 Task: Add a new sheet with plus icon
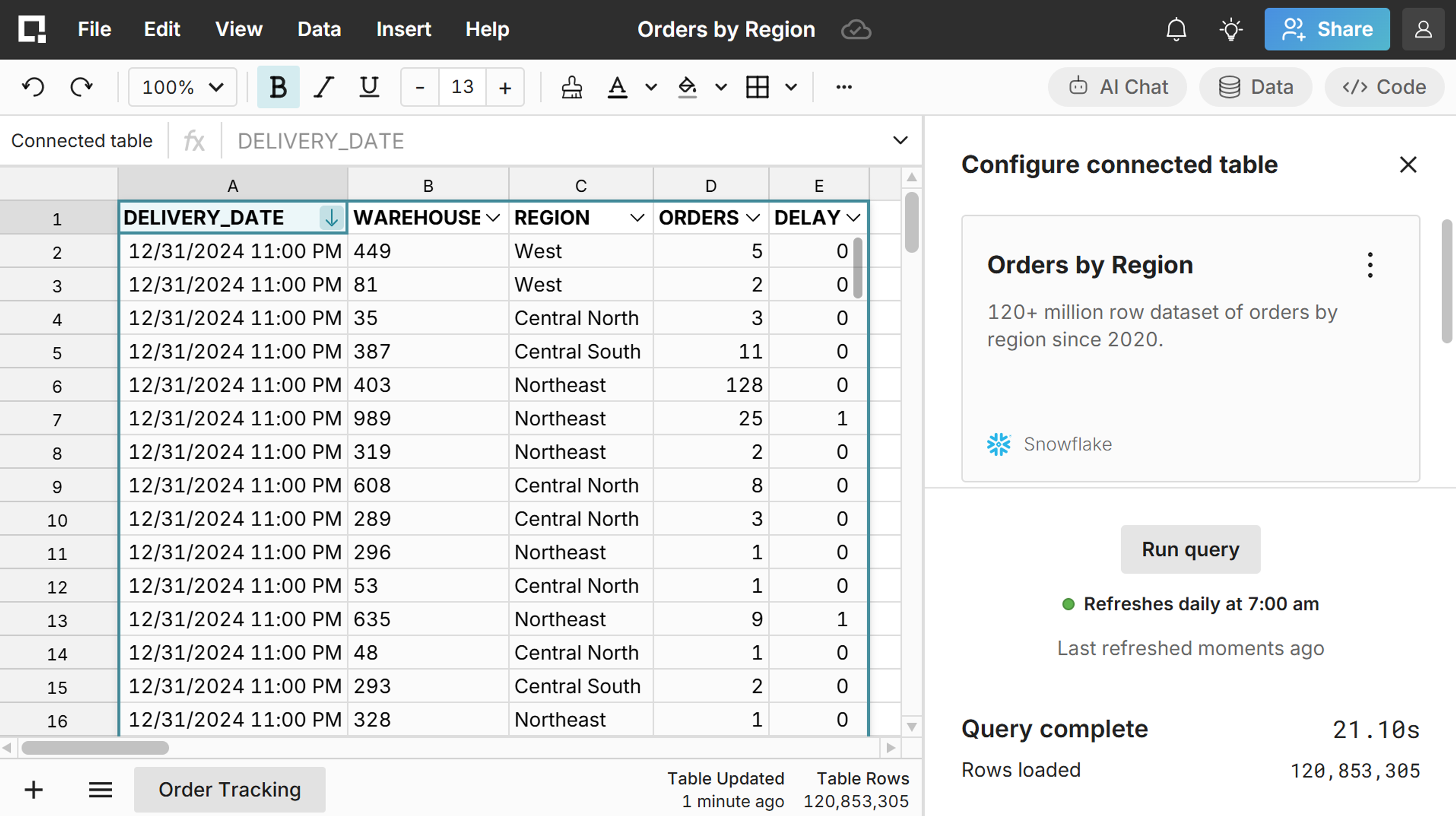(x=34, y=789)
